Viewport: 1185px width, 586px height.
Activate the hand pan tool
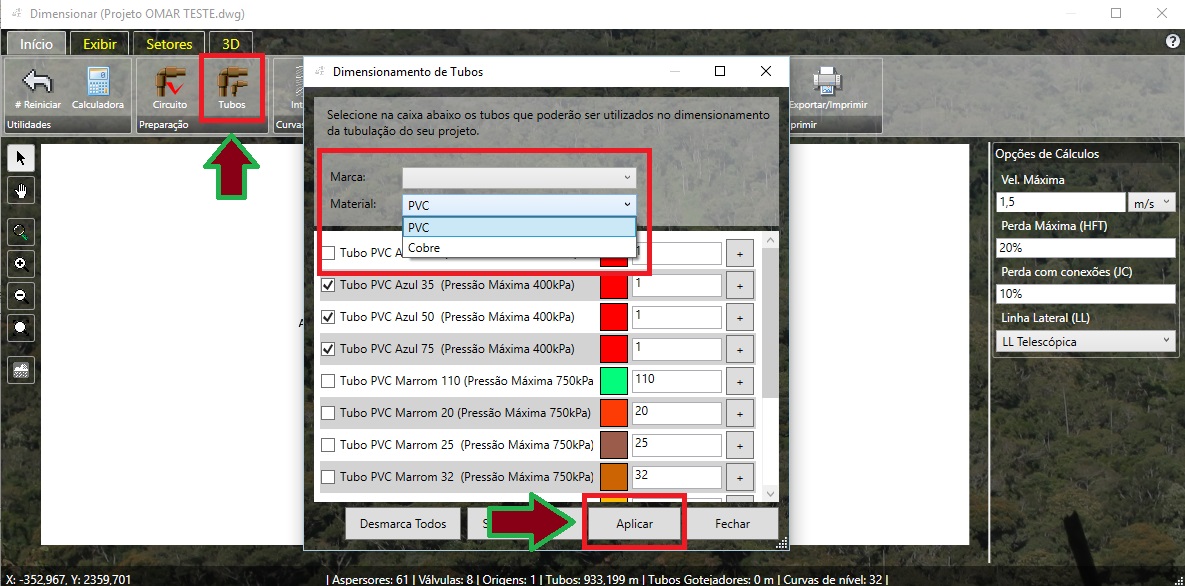click(21, 190)
